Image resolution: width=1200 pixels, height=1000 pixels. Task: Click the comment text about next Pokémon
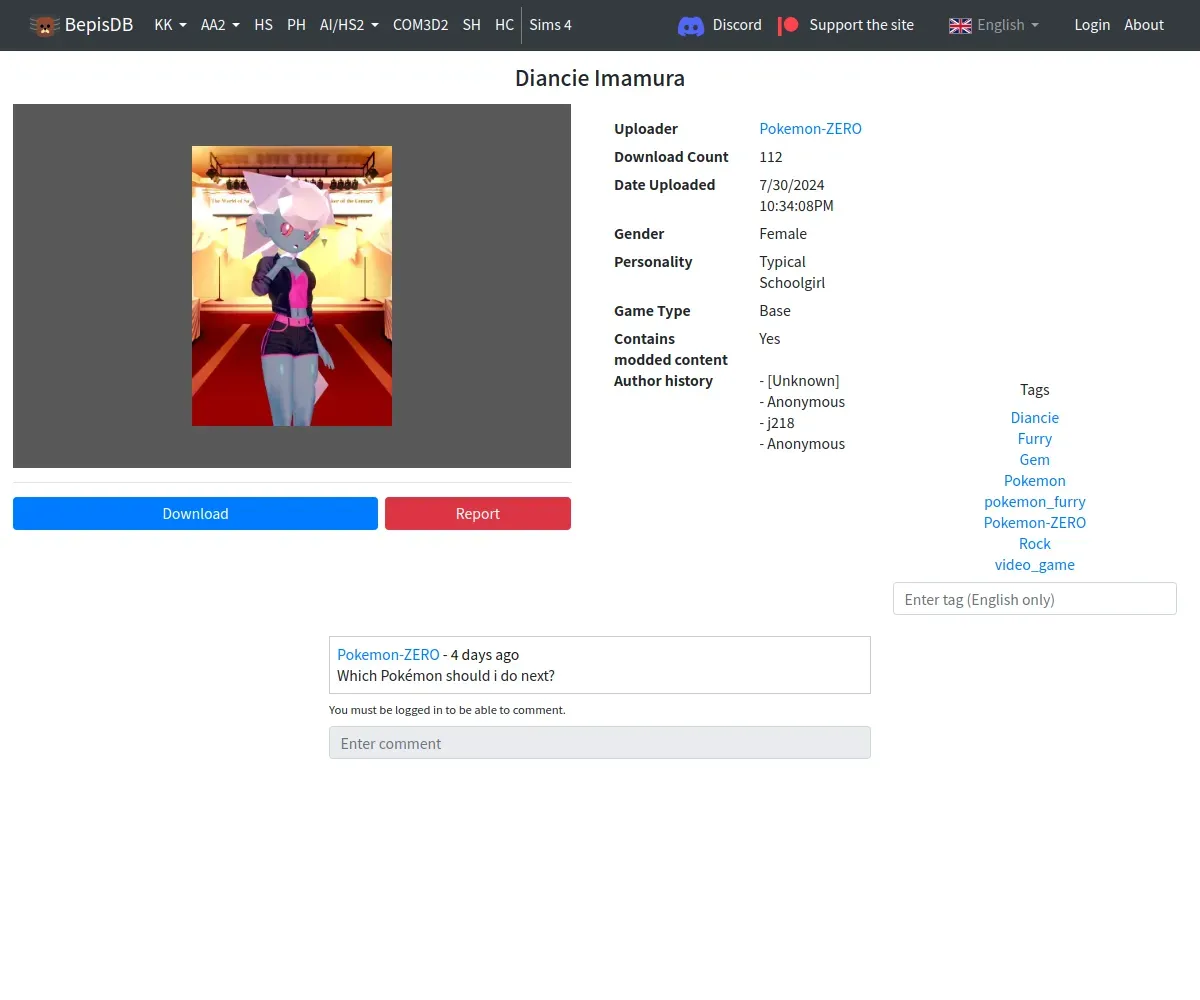click(x=446, y=675)
